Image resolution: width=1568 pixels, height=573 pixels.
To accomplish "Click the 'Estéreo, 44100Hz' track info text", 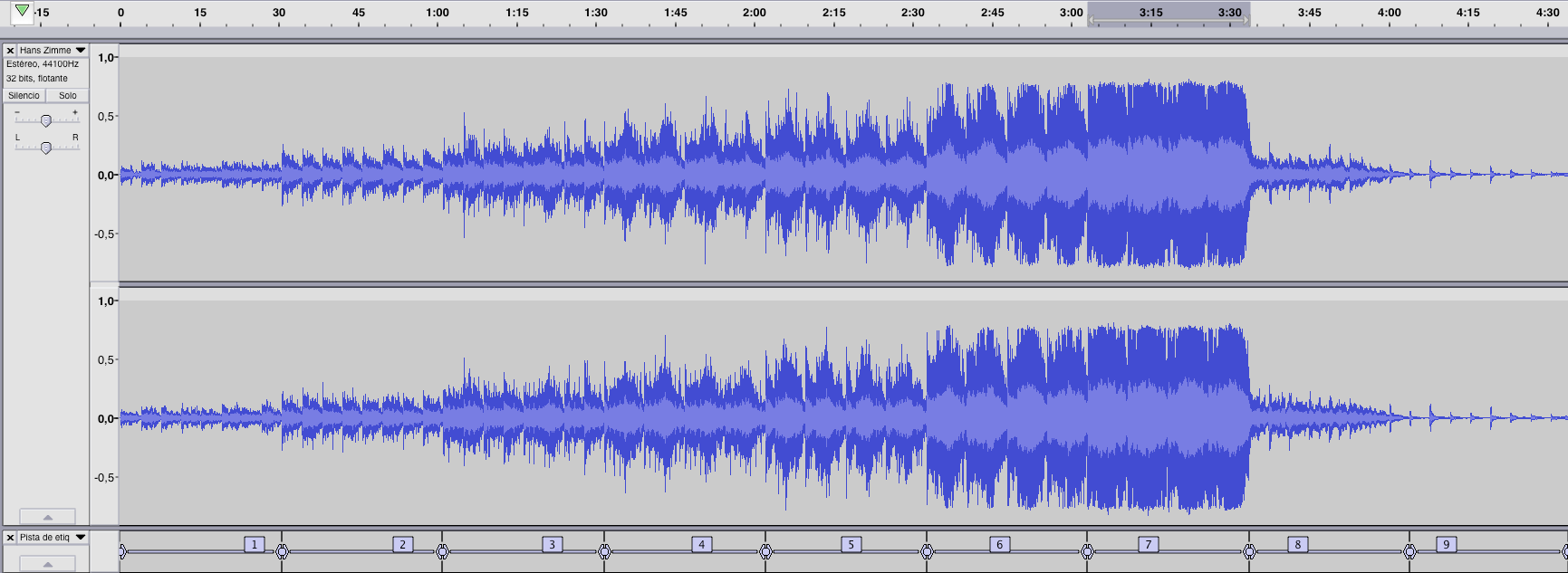I will [43, 64].
